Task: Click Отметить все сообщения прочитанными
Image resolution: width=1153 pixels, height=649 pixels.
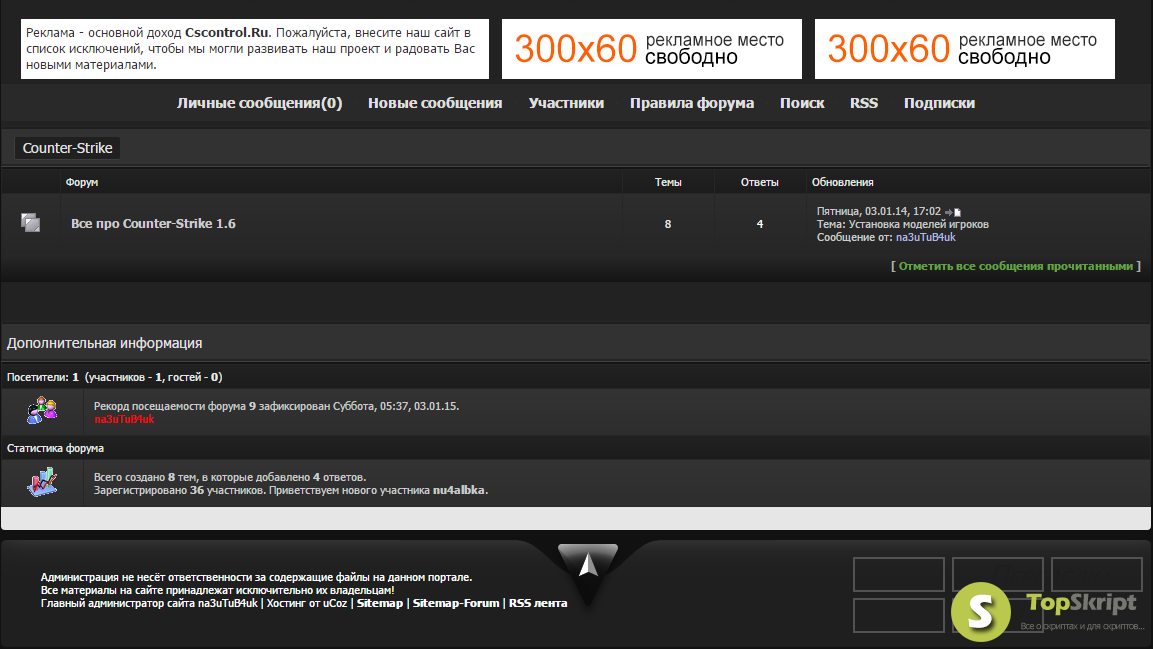Action: click(x=1015, y=266)
